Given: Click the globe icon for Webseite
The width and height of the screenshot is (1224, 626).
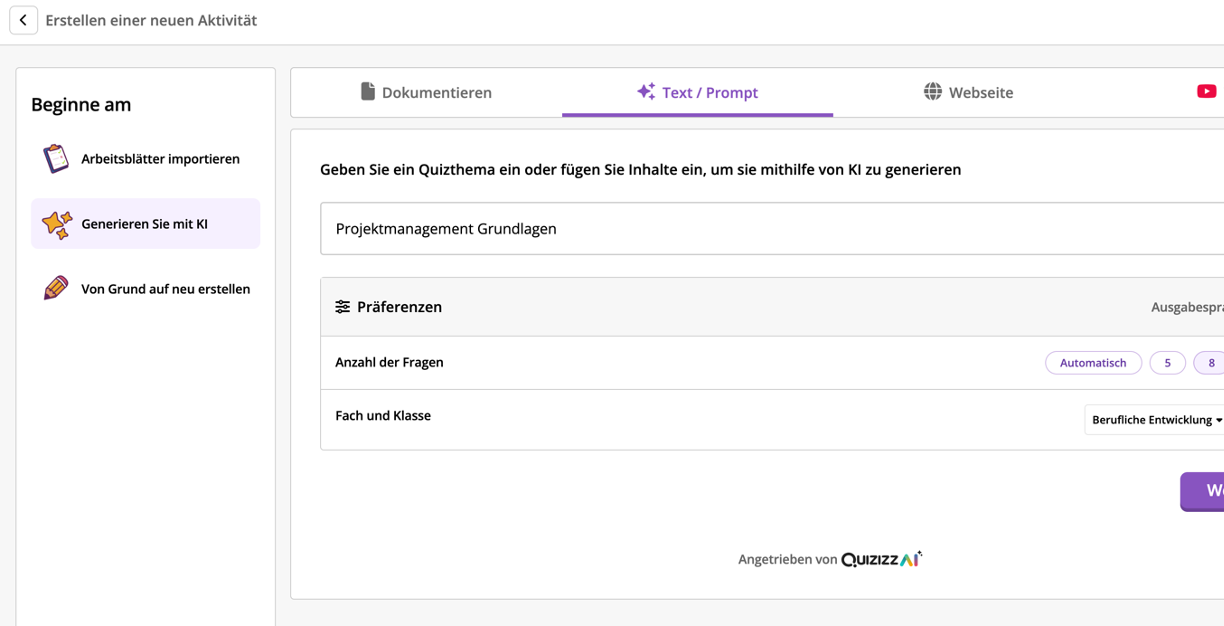Looking at the screenshot, I should 932,92.
